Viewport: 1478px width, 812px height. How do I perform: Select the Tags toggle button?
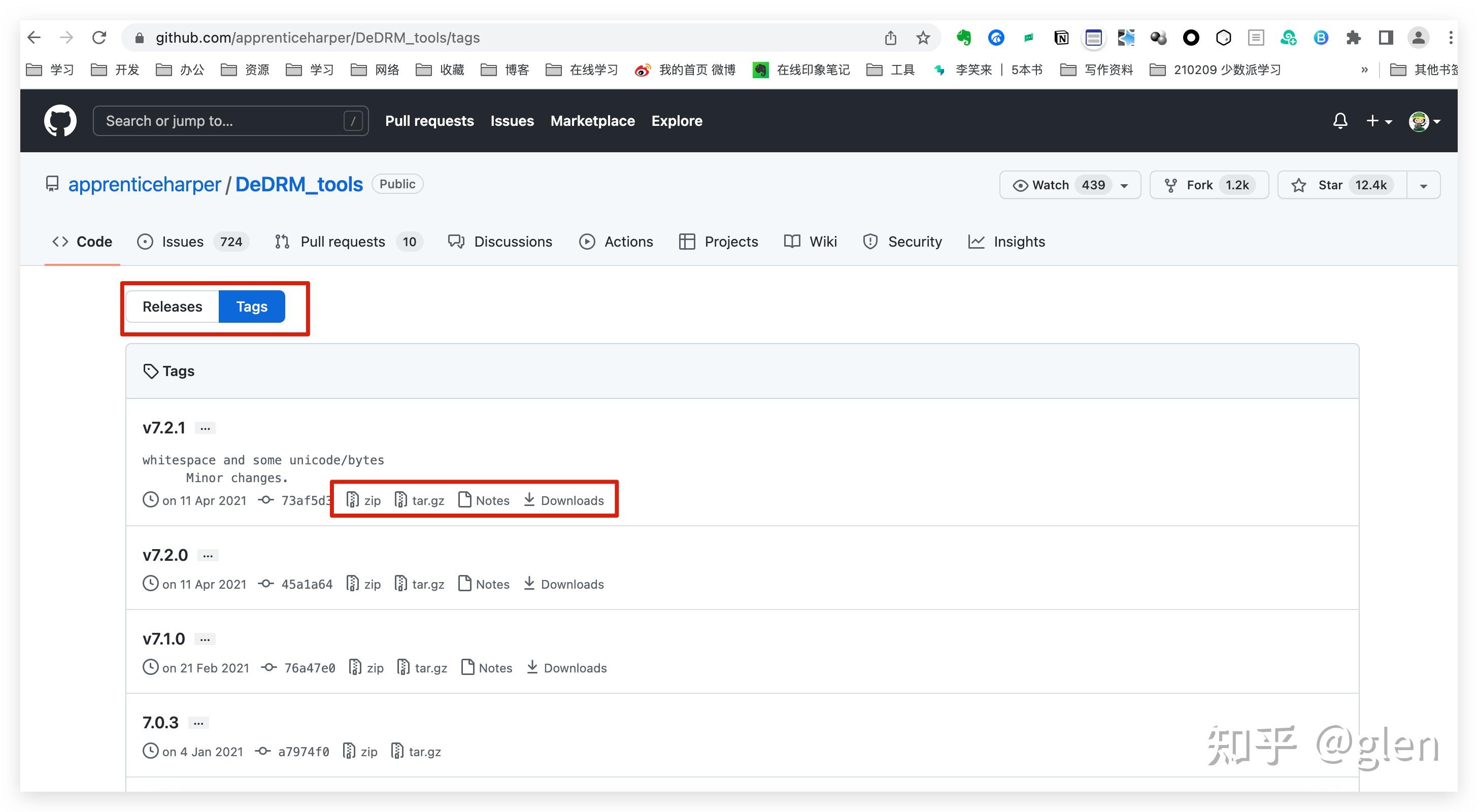click(252, 307)
